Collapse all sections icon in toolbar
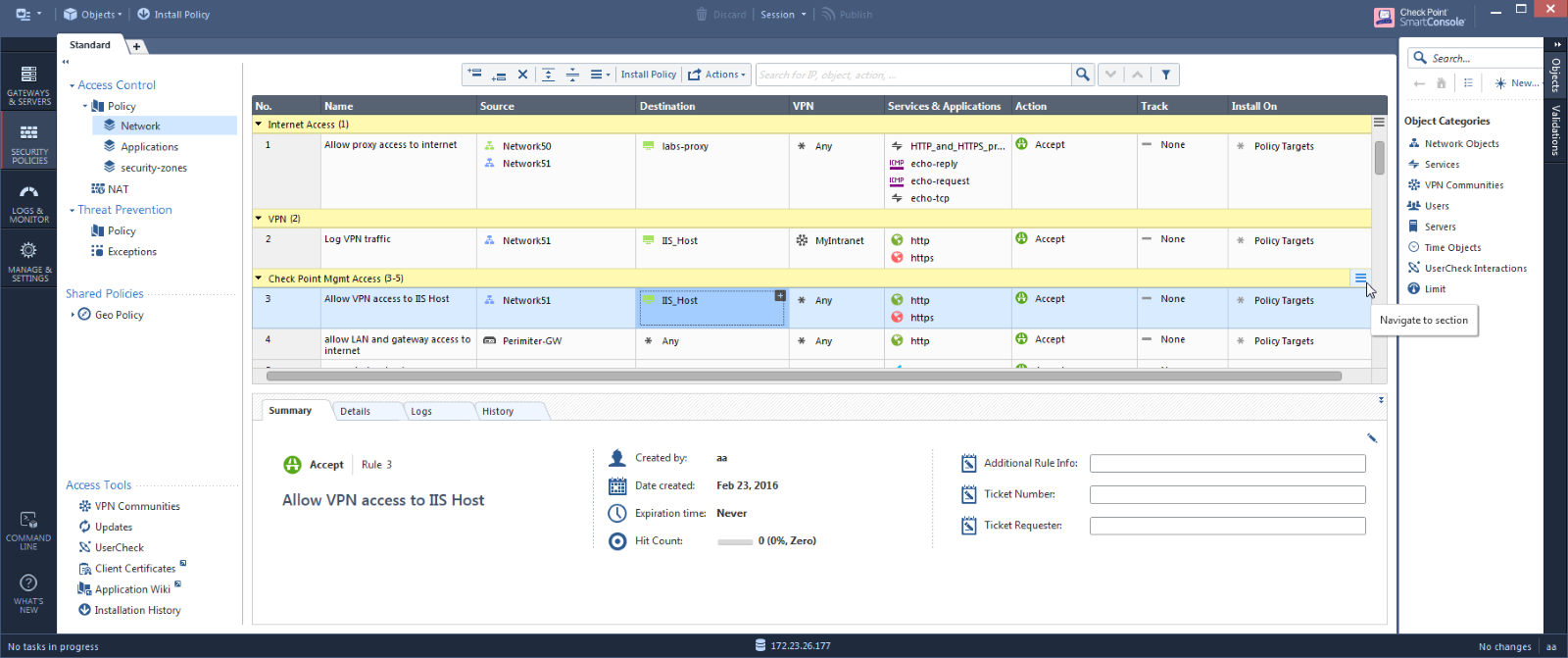This screenshot has width=1568, height=658. pos(572,75)
